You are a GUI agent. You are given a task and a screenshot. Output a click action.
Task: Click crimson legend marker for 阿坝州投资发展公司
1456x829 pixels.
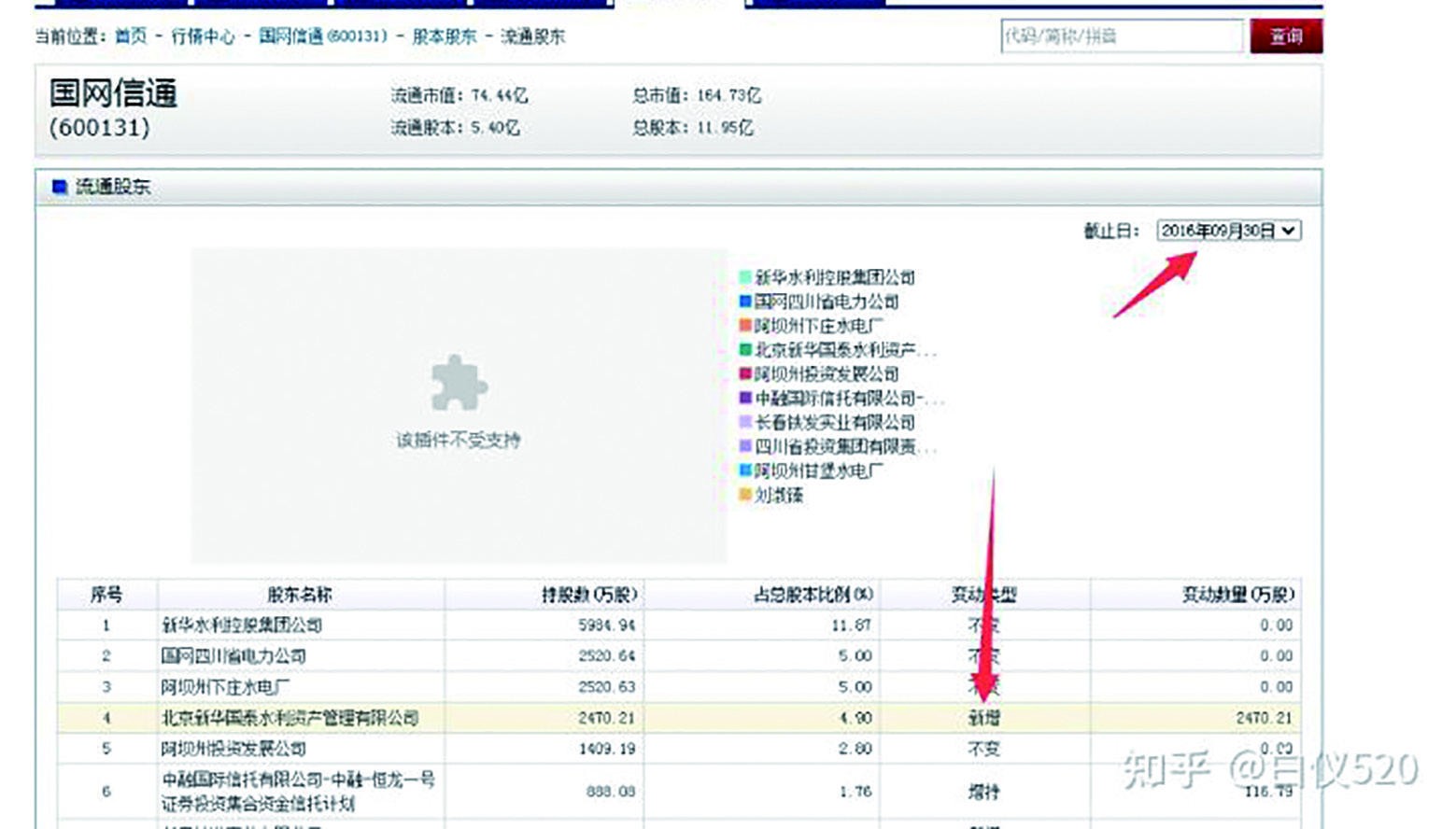coord(744,374)
